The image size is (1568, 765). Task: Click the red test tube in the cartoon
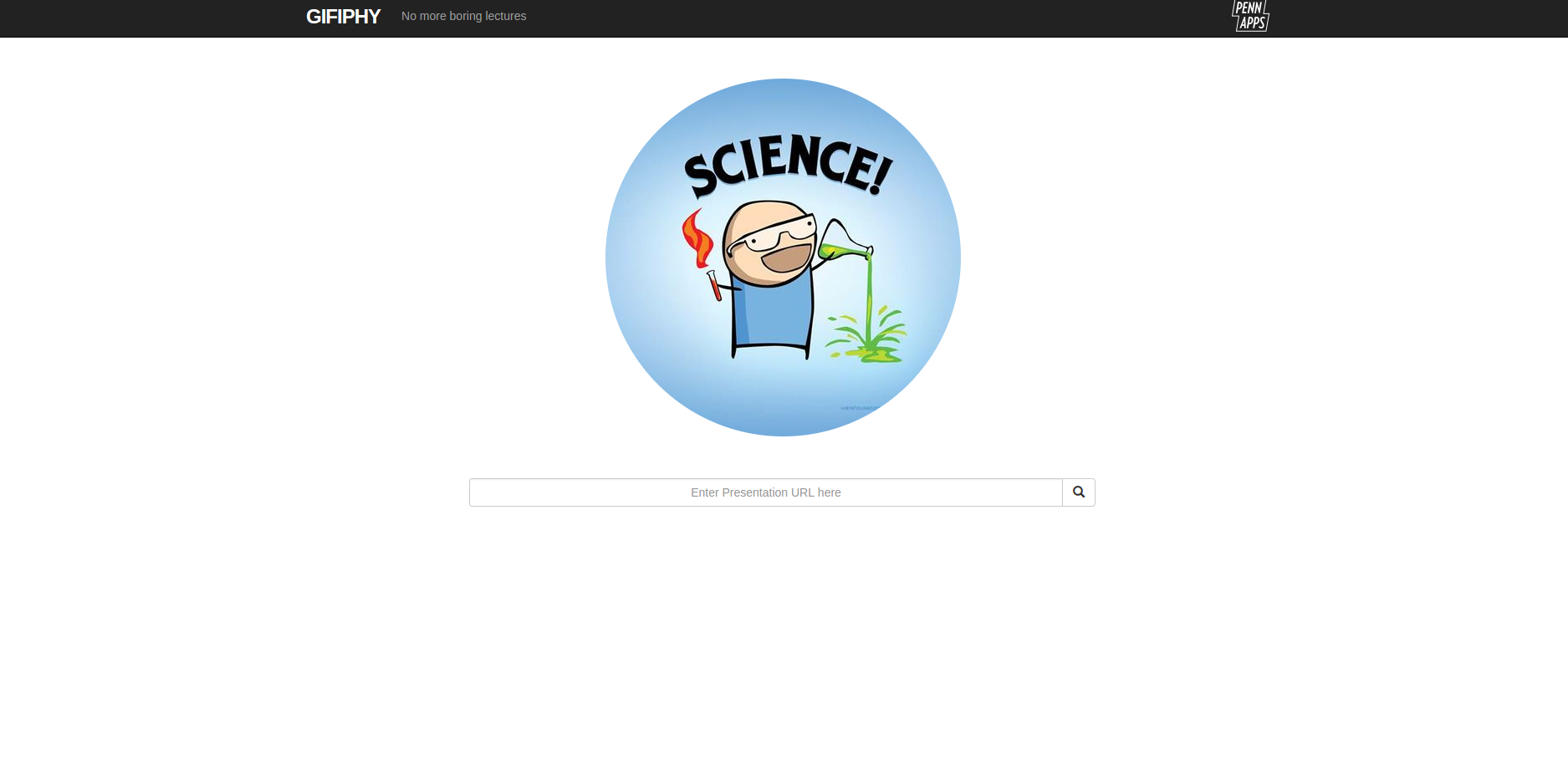point(713,285)
